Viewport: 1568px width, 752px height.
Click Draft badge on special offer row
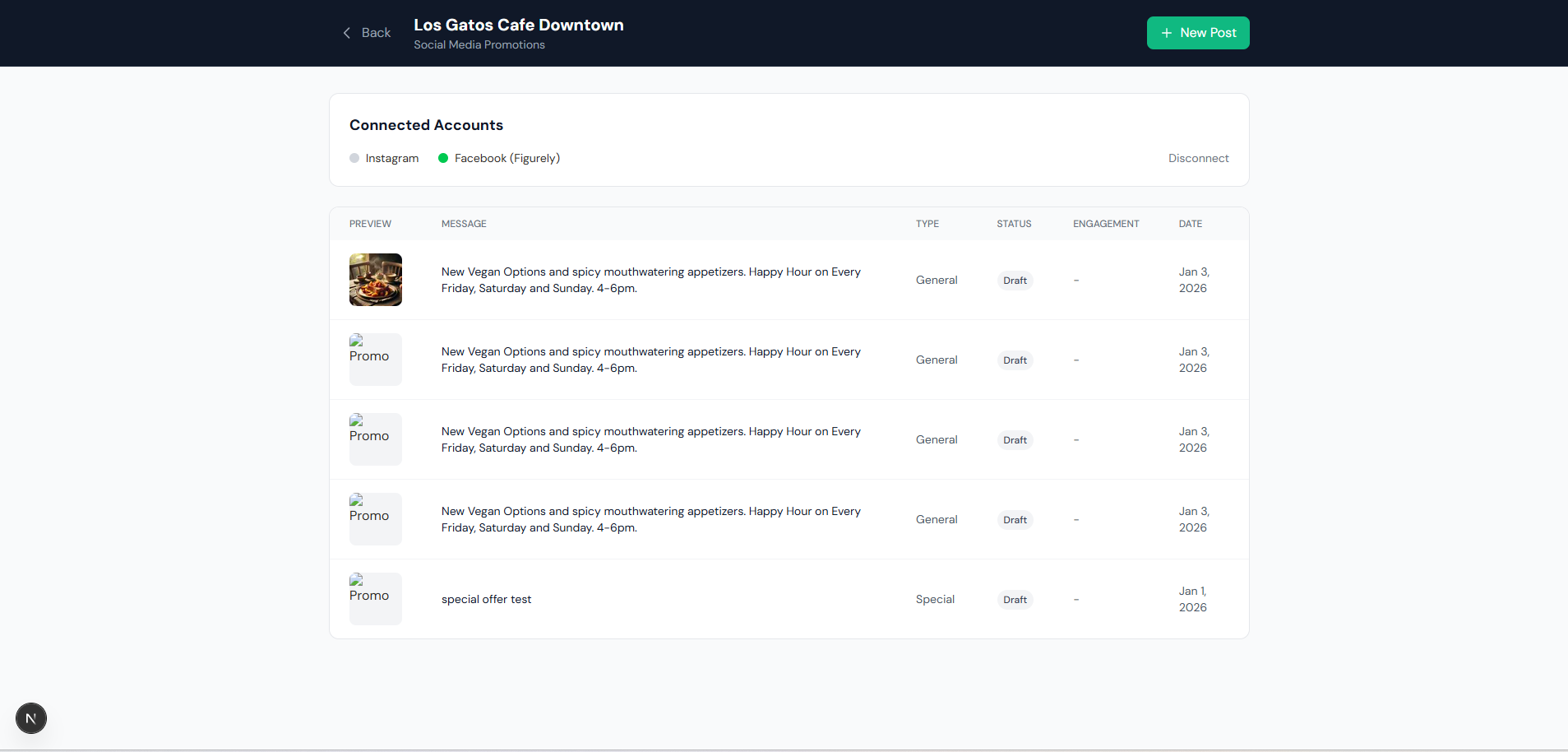1015,600
